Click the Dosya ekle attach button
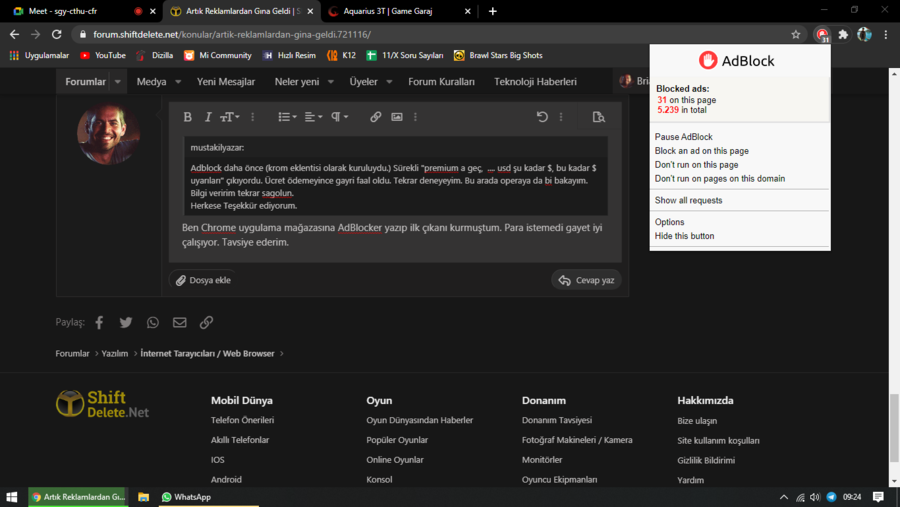Image resolution: width=900 pixels, height=507 pixels. point(203,280)
